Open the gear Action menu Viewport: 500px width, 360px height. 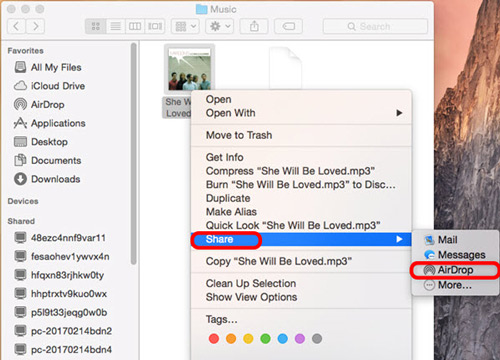pos(220,26)
